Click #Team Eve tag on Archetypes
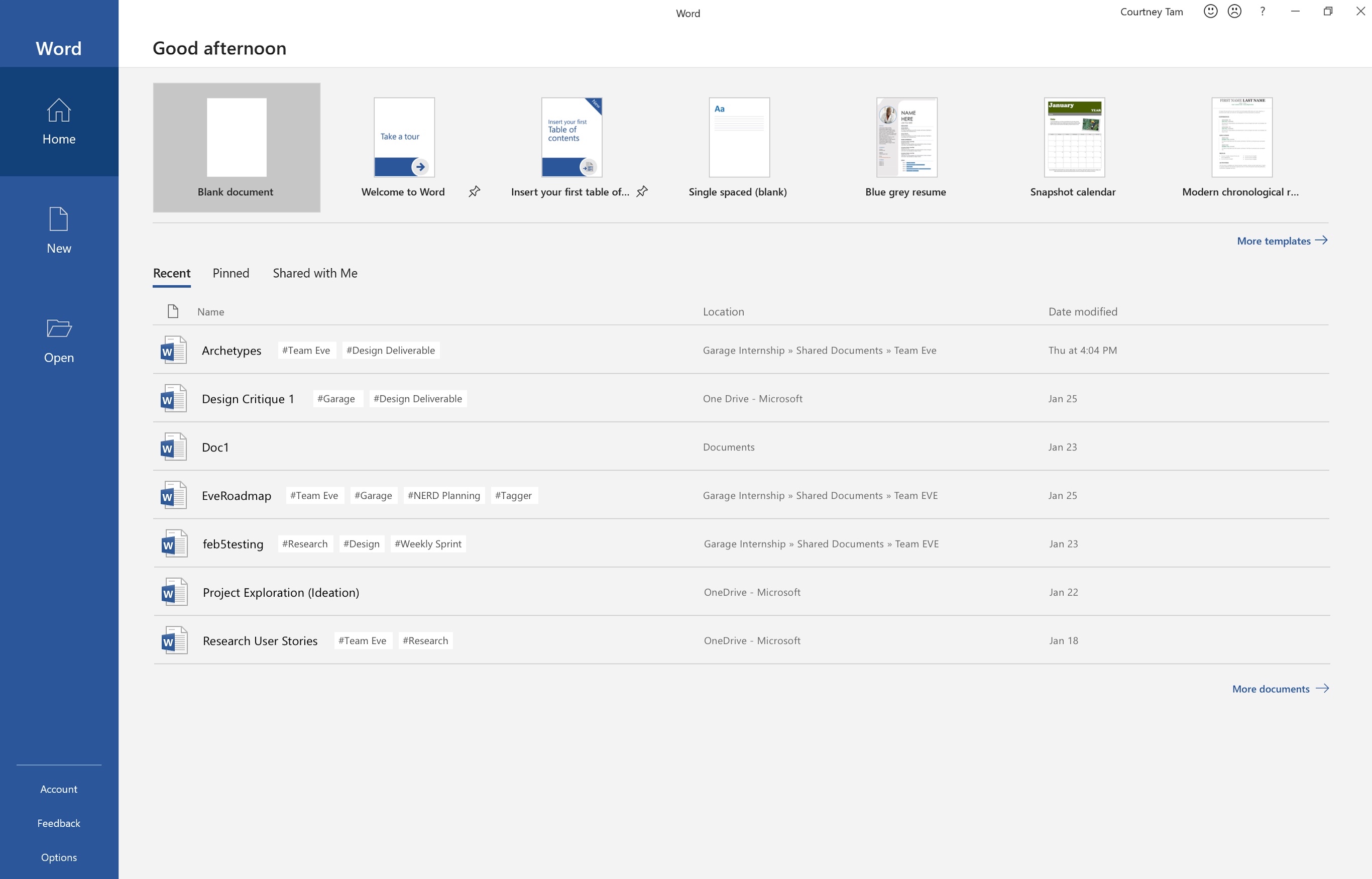The width and height of the screenshot is (1372, 879). [x=306, y=351]
